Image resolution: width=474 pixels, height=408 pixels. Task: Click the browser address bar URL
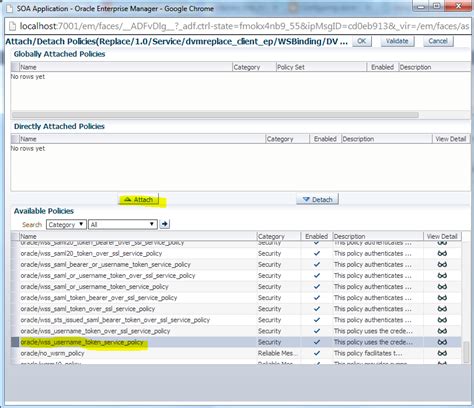[x=244, y=26]
